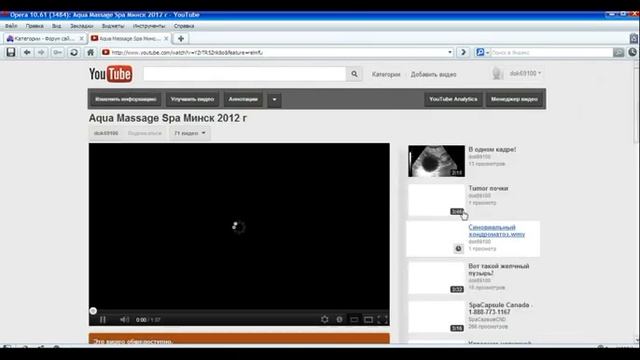Open the Файл menu
This screenshot has height=360, width=640.
11,26
